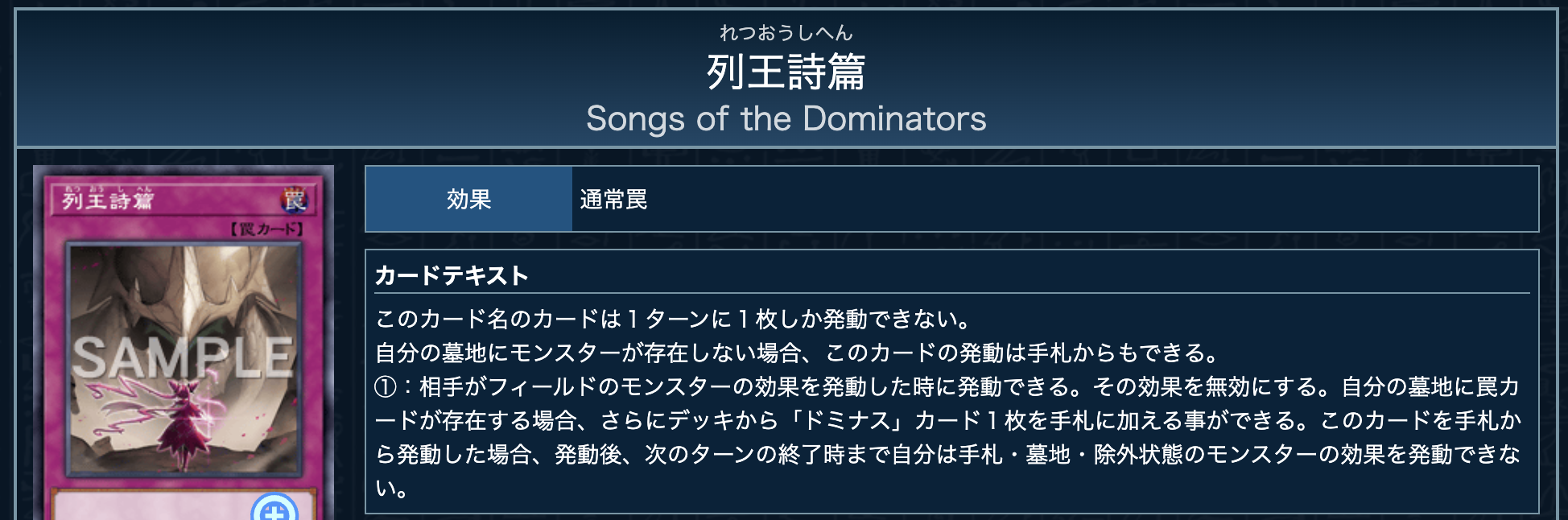Click the English name Songs of the Dominators
This screenshot has height=520, width=1568.
click(x=786, y=119)
